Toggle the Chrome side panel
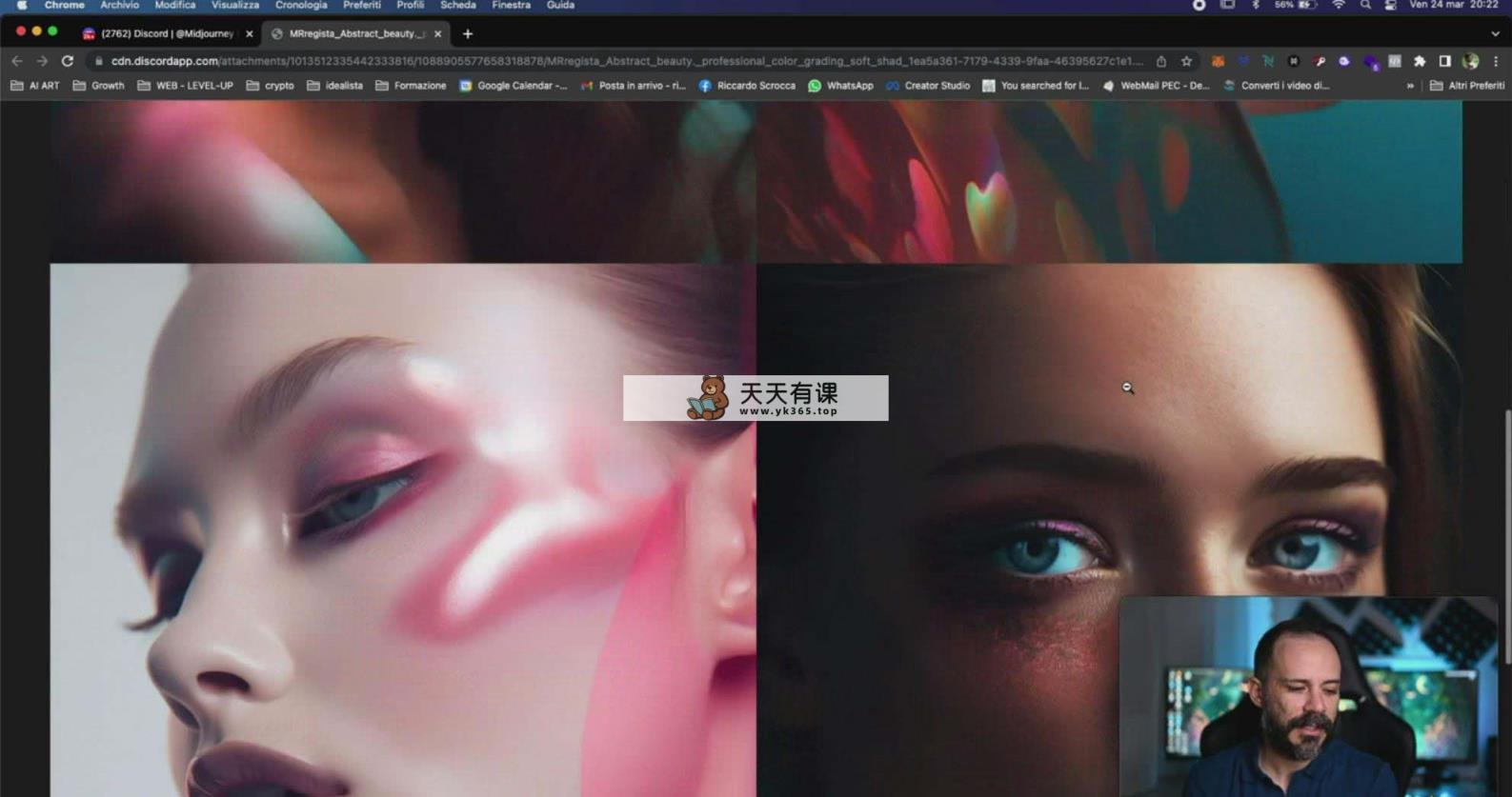Screen dimensions: 1512x797 pyautogui.click(x=1444, y=61)
